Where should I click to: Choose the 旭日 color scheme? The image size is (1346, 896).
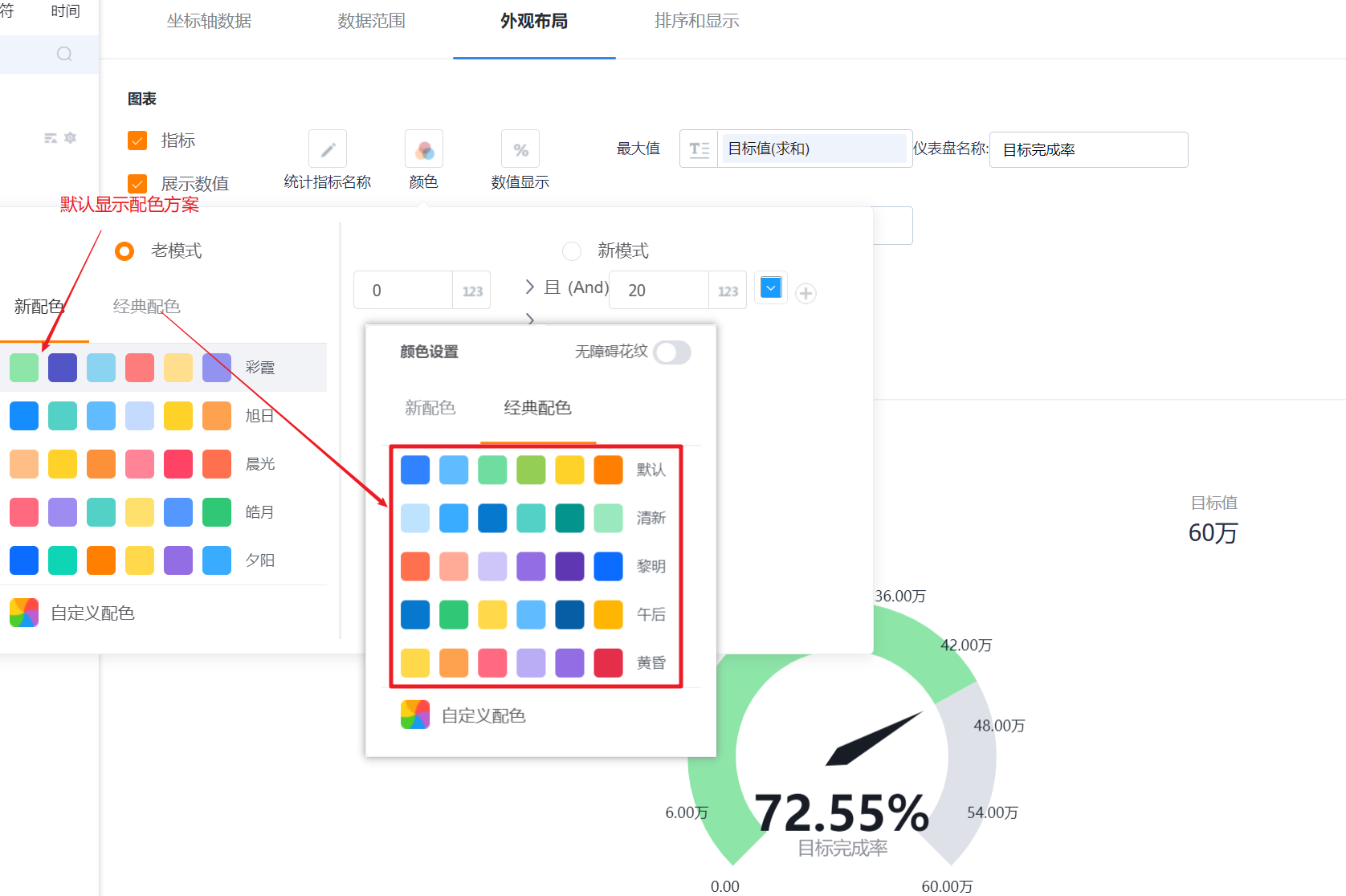click(163, 416)
